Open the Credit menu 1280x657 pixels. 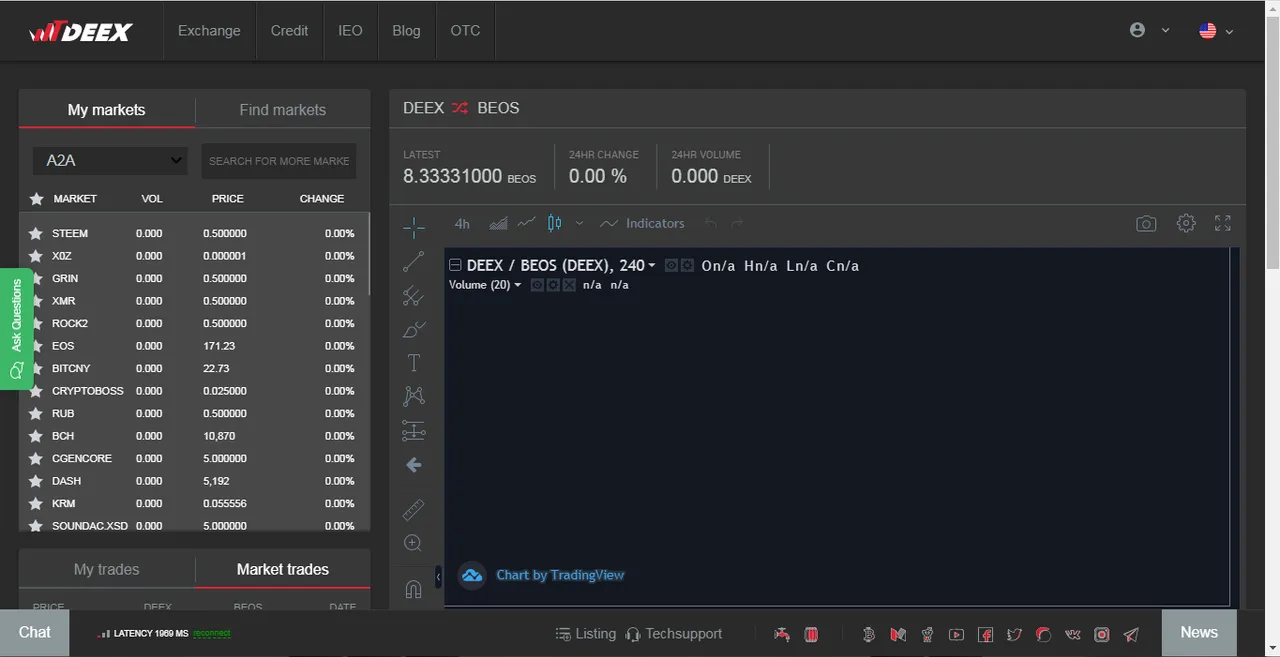tap(289, 31)
